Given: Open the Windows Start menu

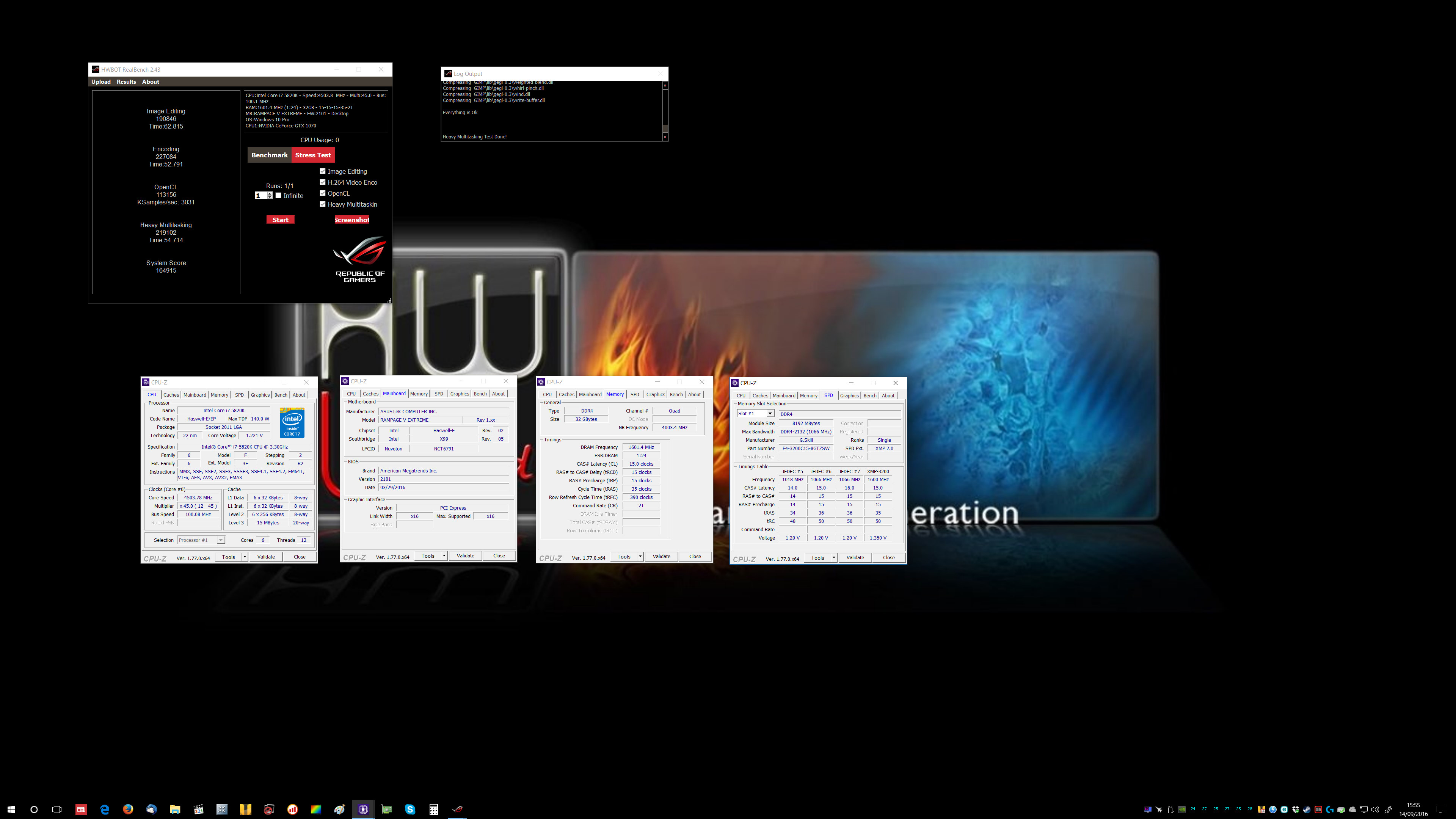Looking at the screenshot, I should point(11,810).
